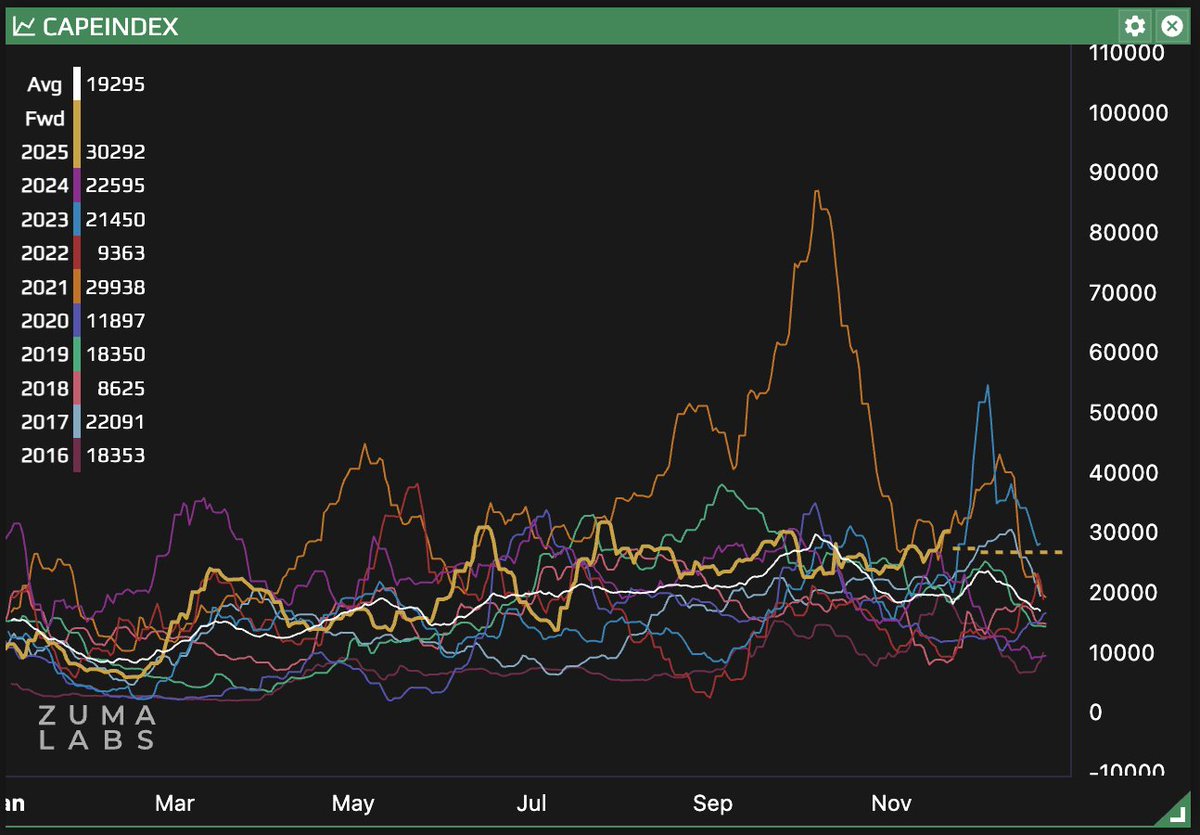Viewport: 1200px width, 835px height.
Task: Click the 20000 y-axis label
Action: 1123,593
